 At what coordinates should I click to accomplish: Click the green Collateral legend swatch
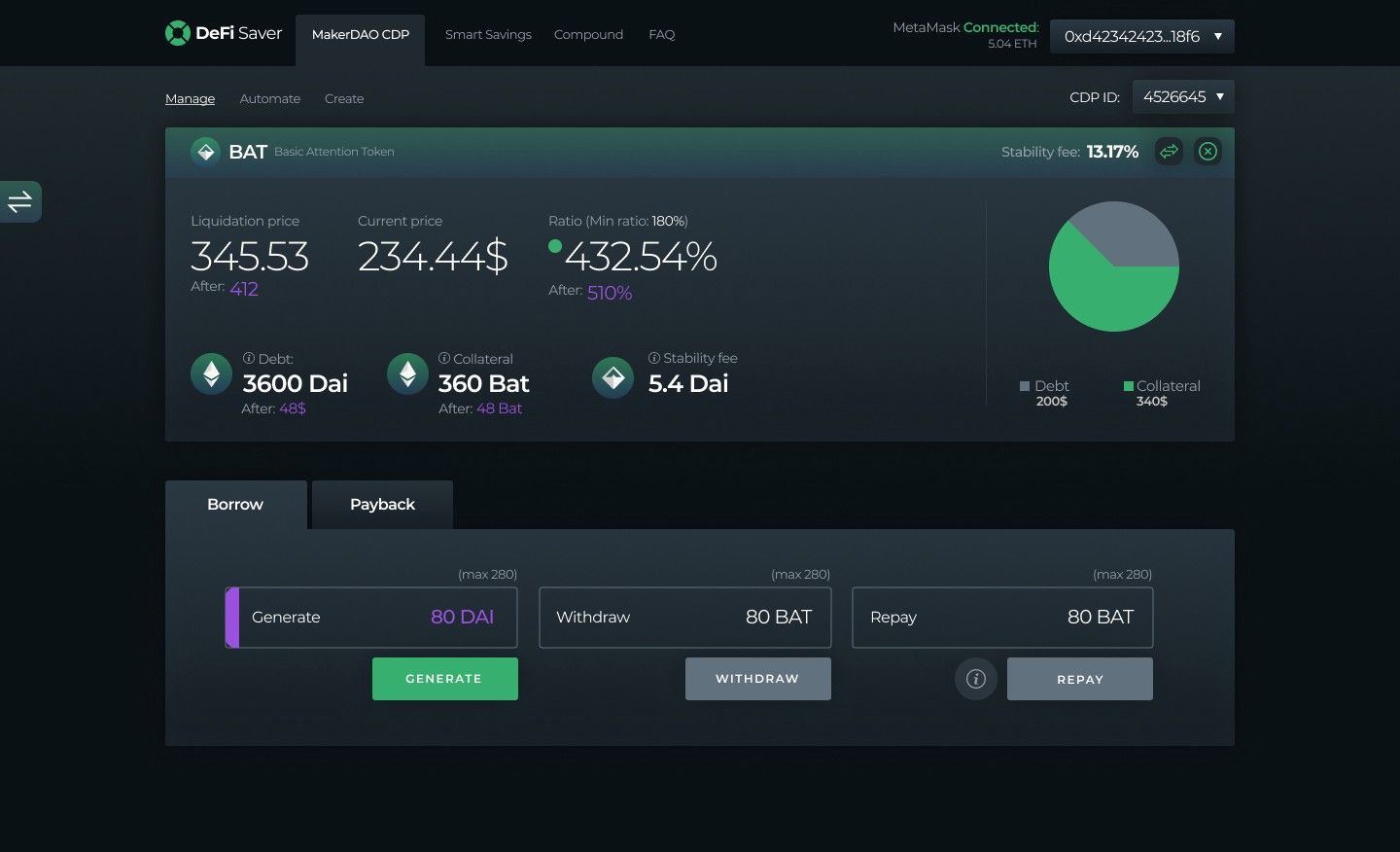coord(1129,386)
